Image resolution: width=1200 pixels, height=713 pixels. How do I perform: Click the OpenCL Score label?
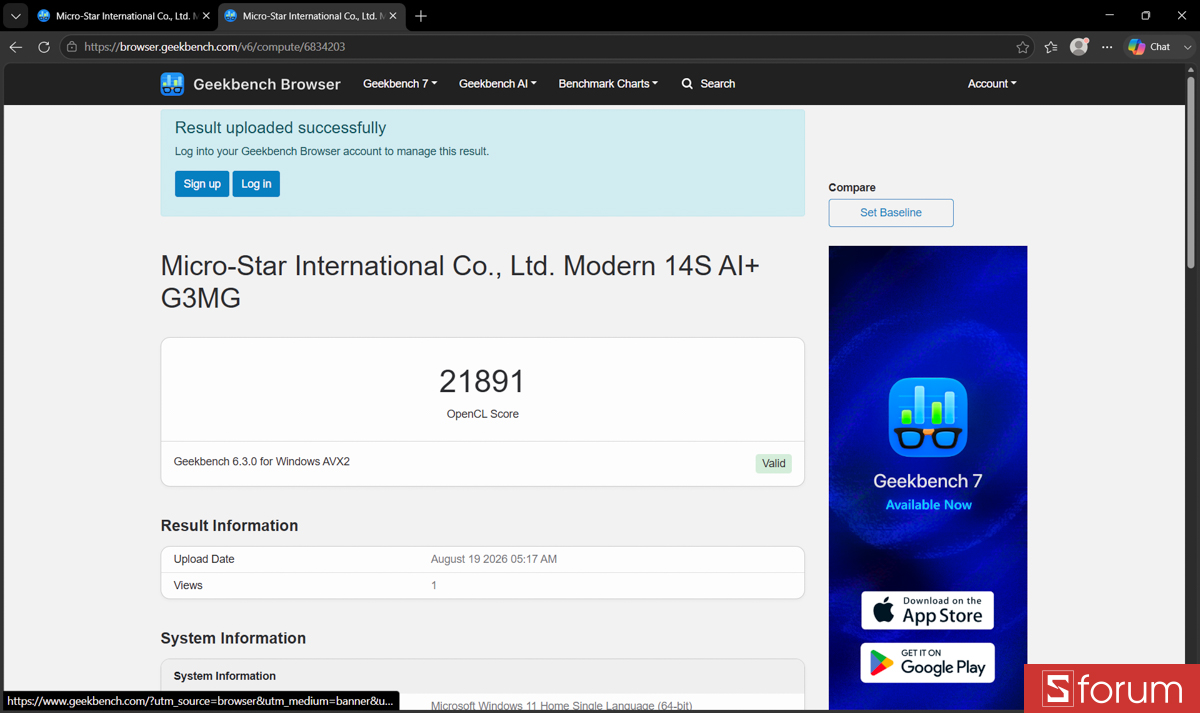click(x=483, y=414)
